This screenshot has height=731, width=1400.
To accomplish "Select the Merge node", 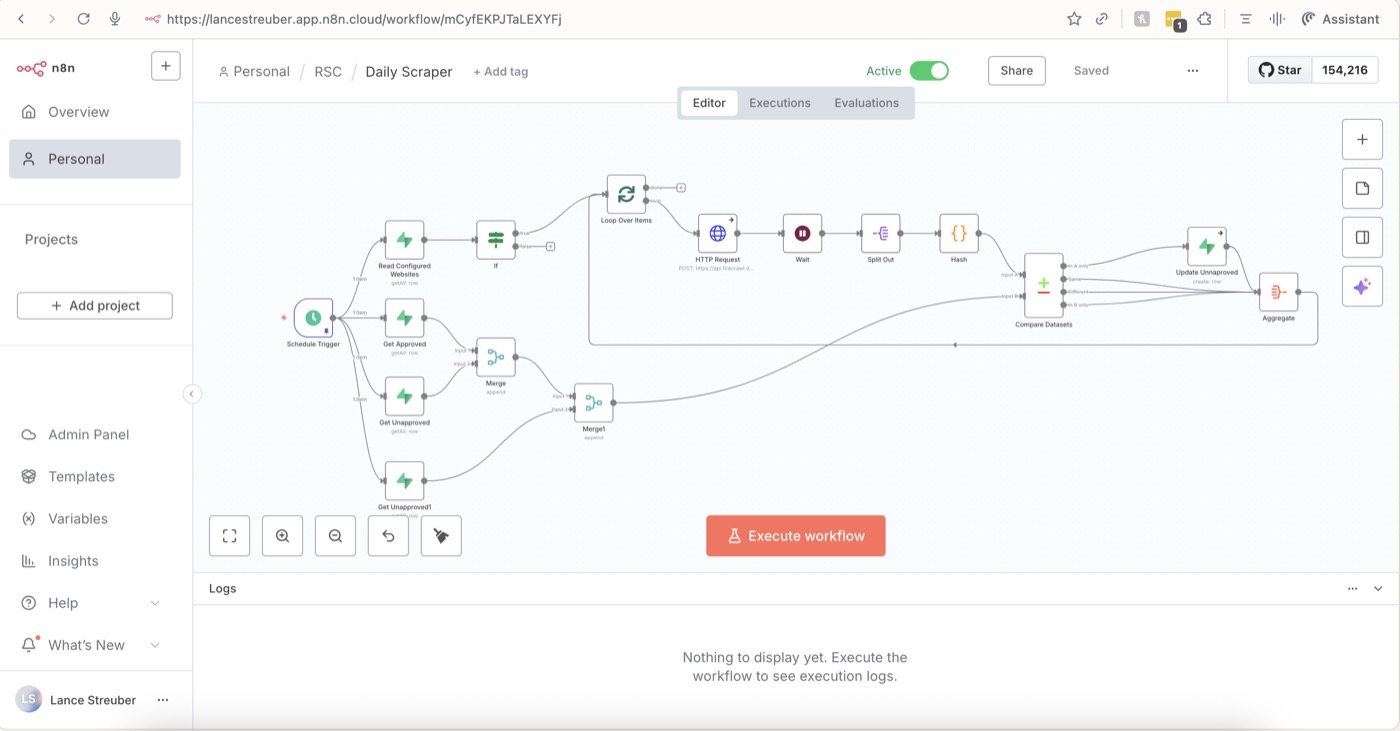I will [496, 357].
